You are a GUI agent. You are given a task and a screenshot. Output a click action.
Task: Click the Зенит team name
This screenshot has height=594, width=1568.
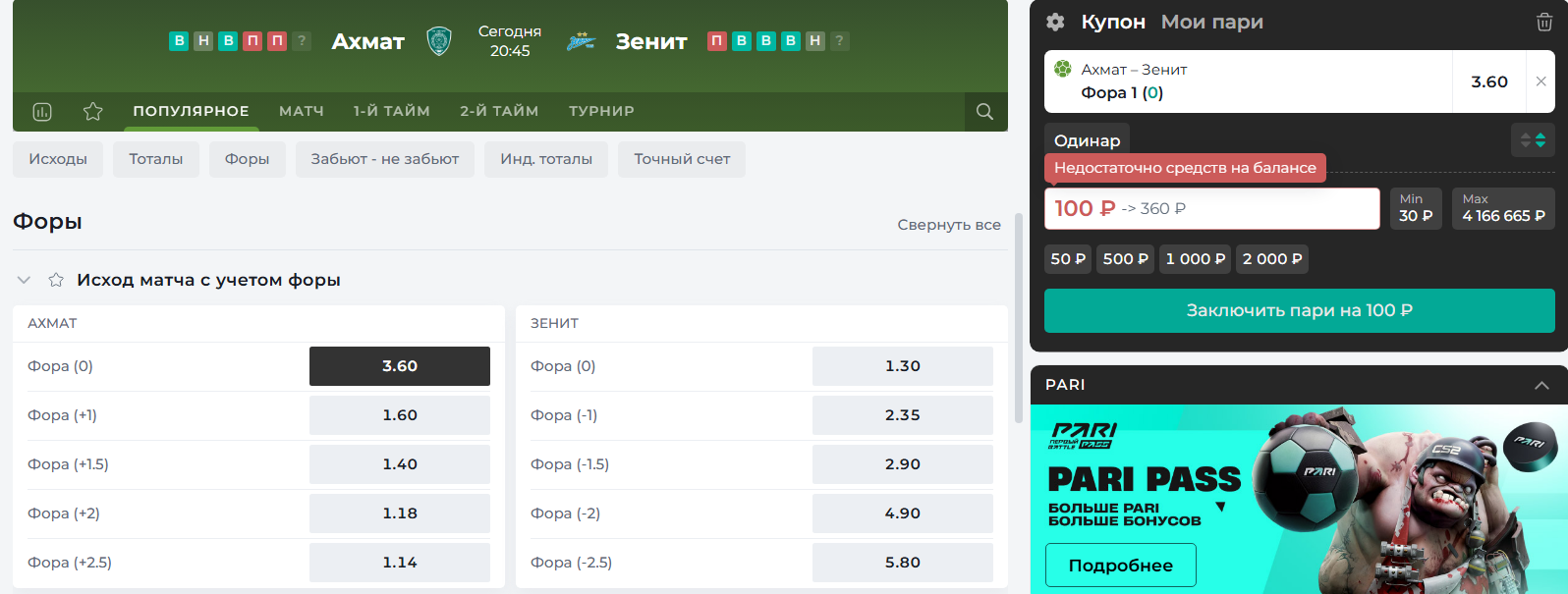pos(651,41)
